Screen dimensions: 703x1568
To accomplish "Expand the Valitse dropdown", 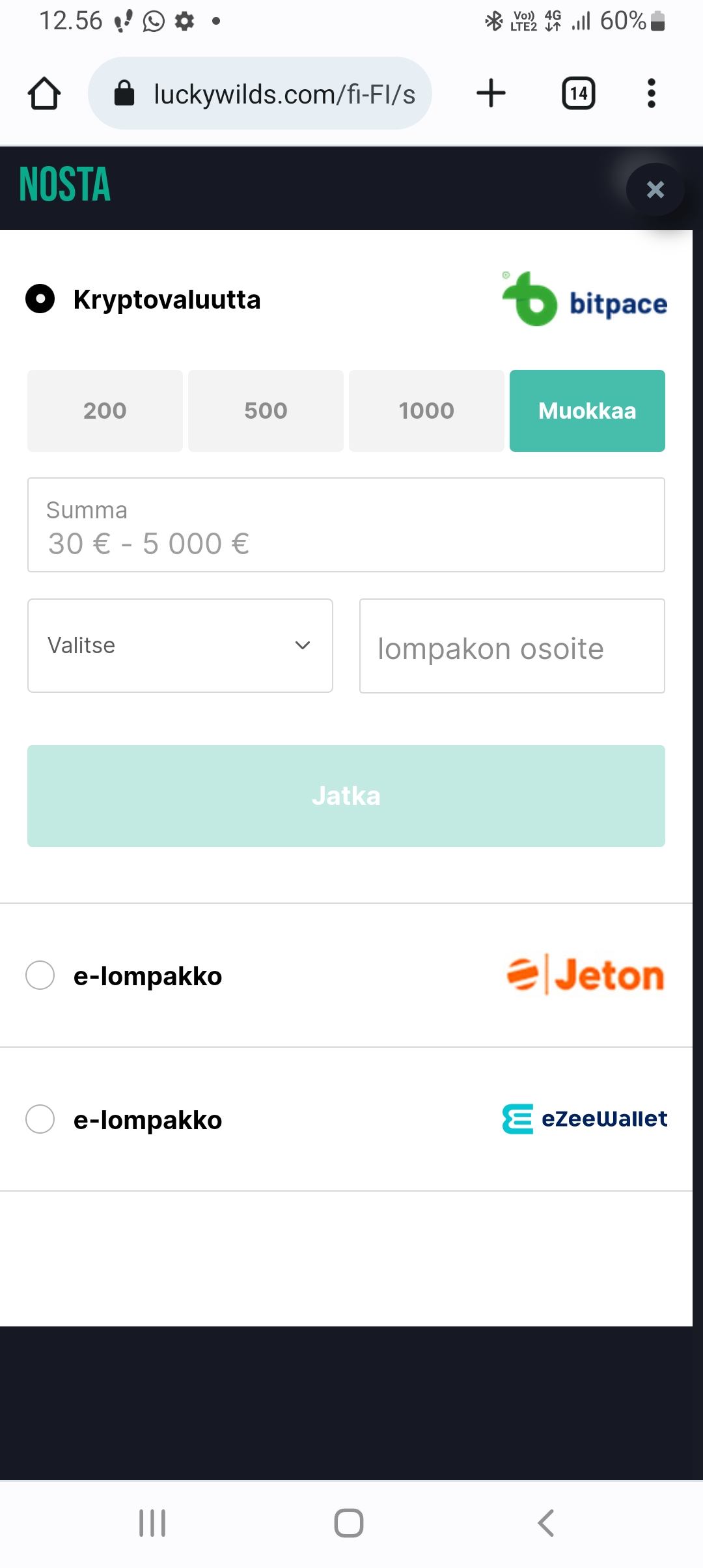I will pyautogui.click(x=180, y=645).
